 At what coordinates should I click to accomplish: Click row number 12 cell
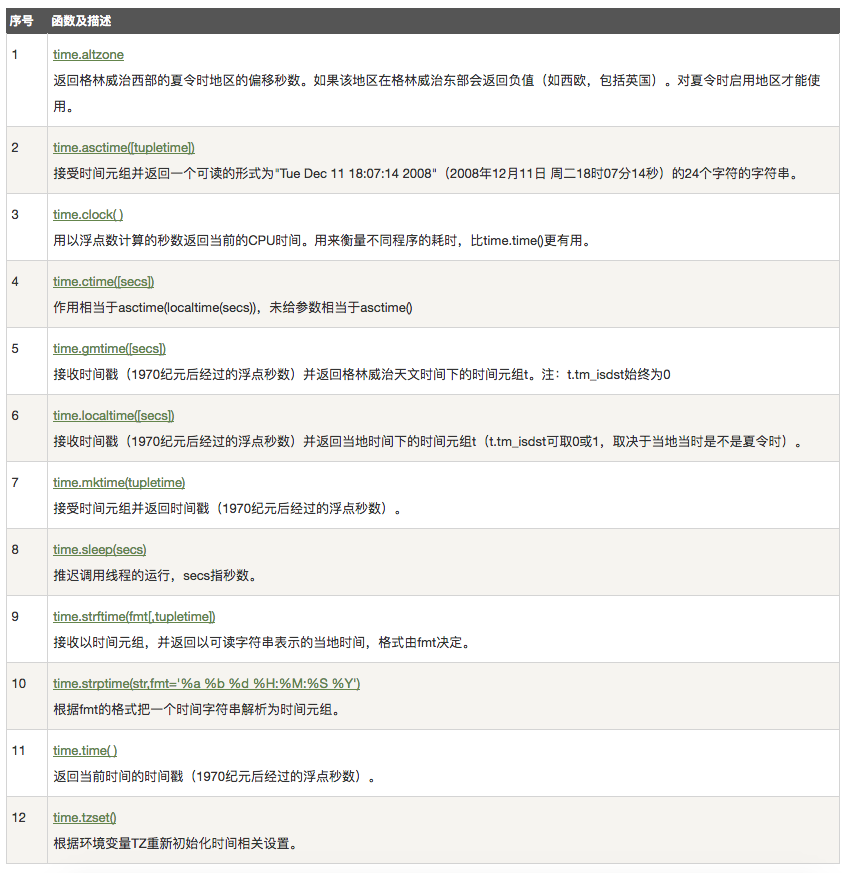[x=19, y=818]
